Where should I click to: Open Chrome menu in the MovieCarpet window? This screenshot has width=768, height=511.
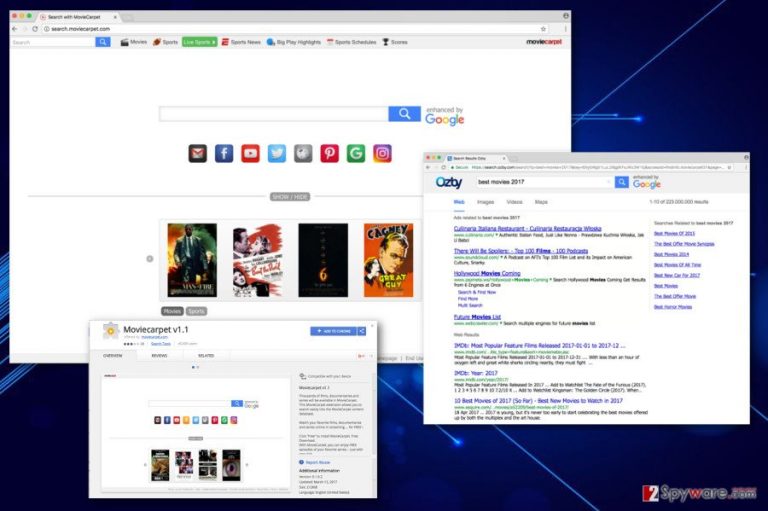[565, 29]
